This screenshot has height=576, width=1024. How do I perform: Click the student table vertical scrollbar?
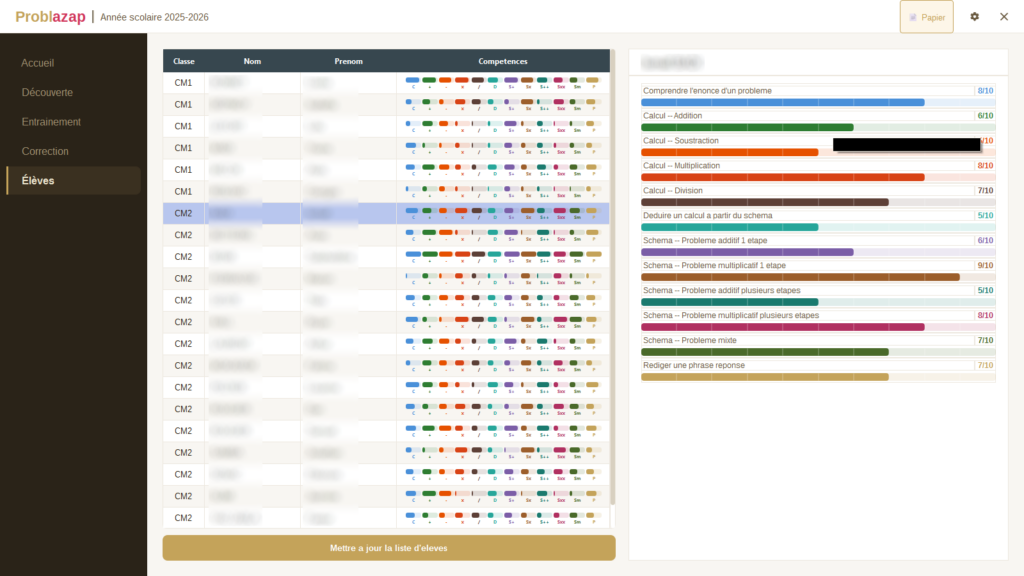pyautogui.click(x=613, y=278)
